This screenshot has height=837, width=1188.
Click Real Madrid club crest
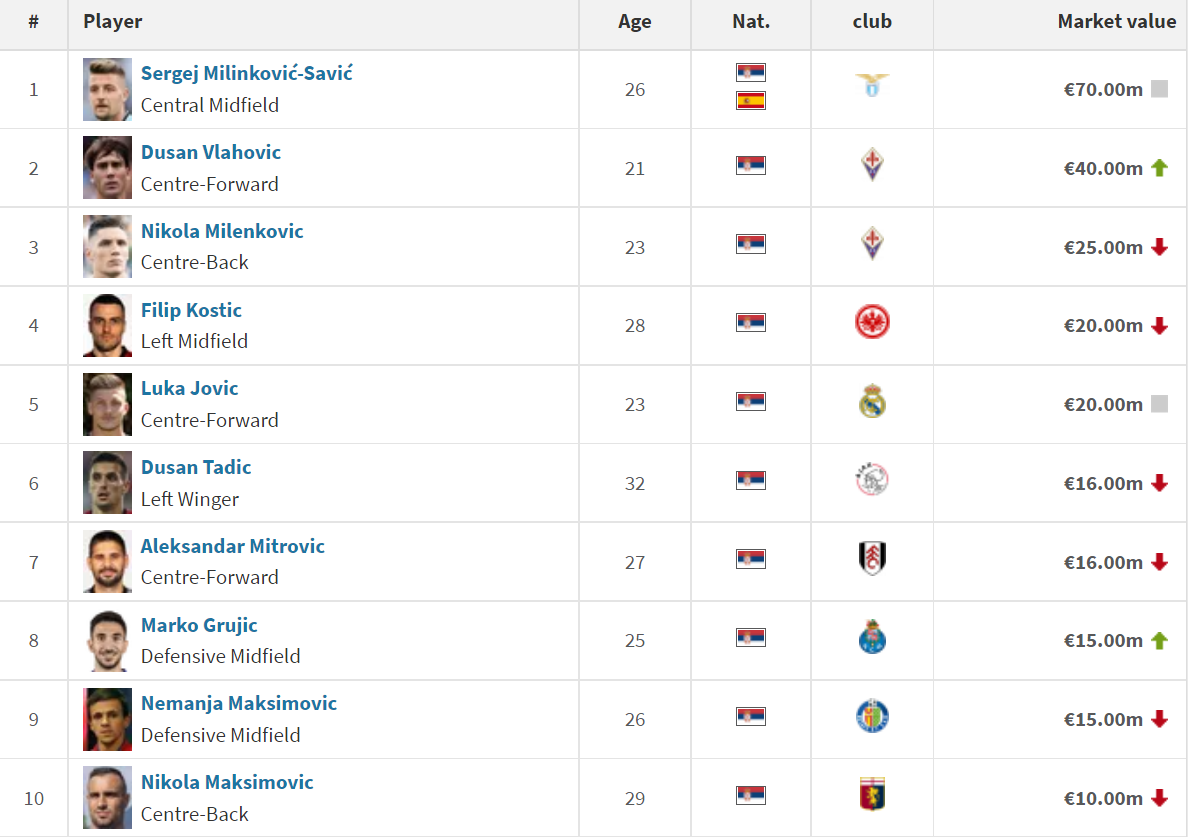click(x=872, y=403)
